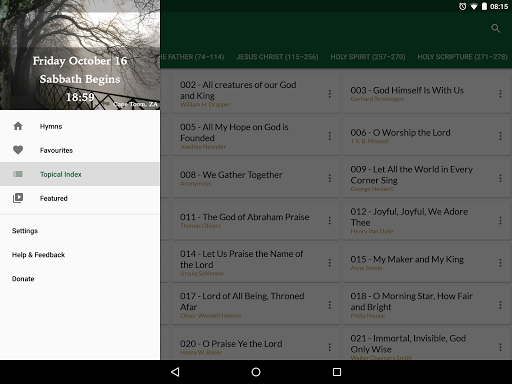This screenshot has width=512, height=384.
Task: Tap the Android back navigation icon
Action: coord(175,372)
